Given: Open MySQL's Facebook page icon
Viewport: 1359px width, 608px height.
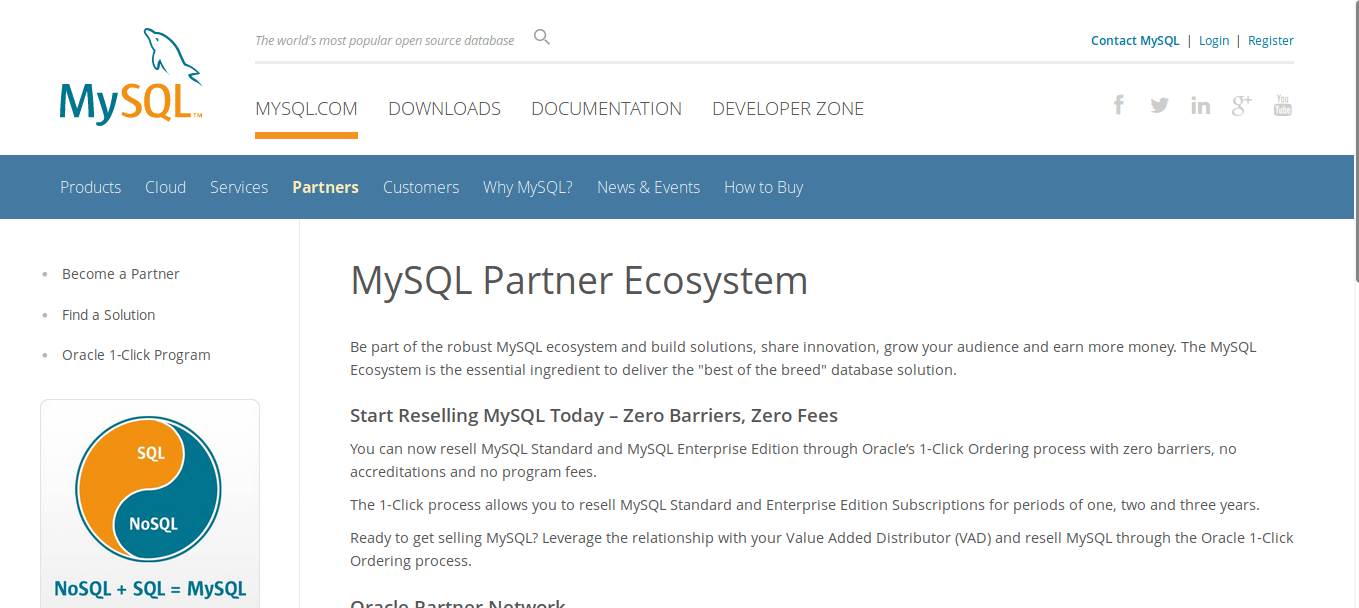Looking at the screenshot, I should 1119,105.
